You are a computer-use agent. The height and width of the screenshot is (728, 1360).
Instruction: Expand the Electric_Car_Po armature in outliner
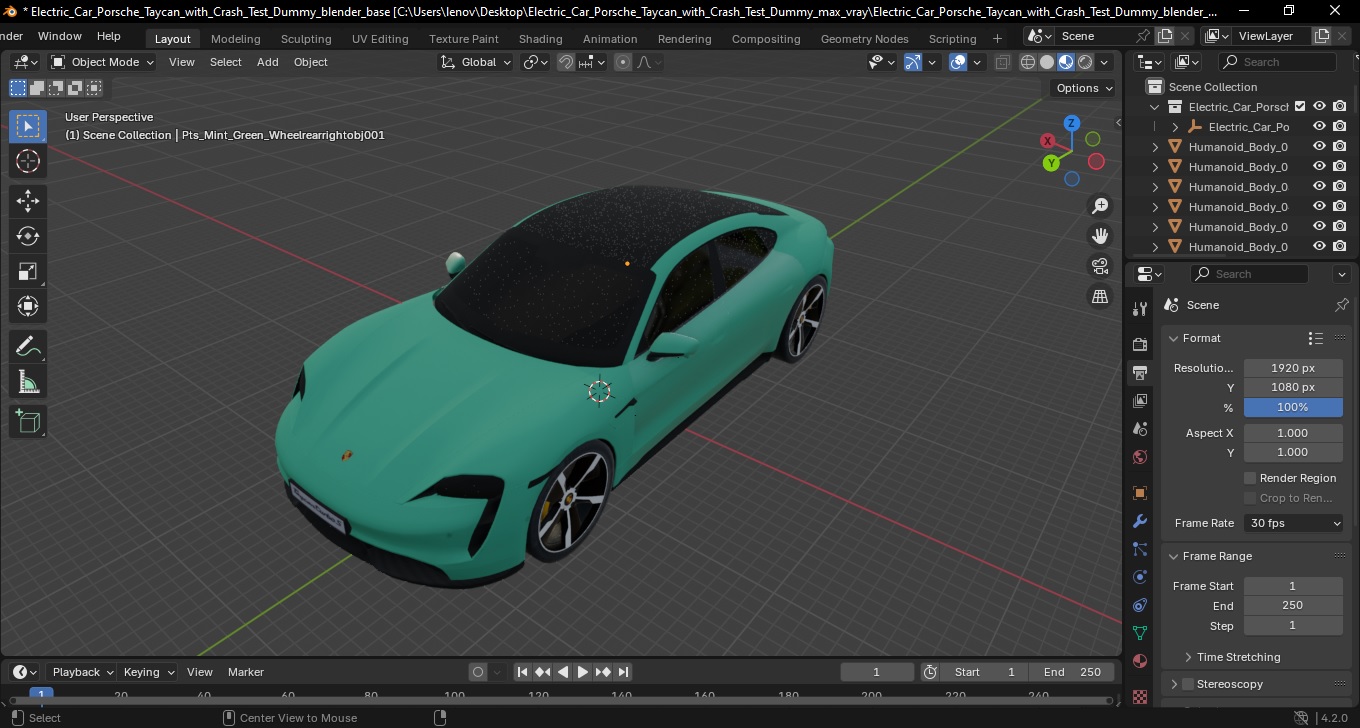point(1175,127)
